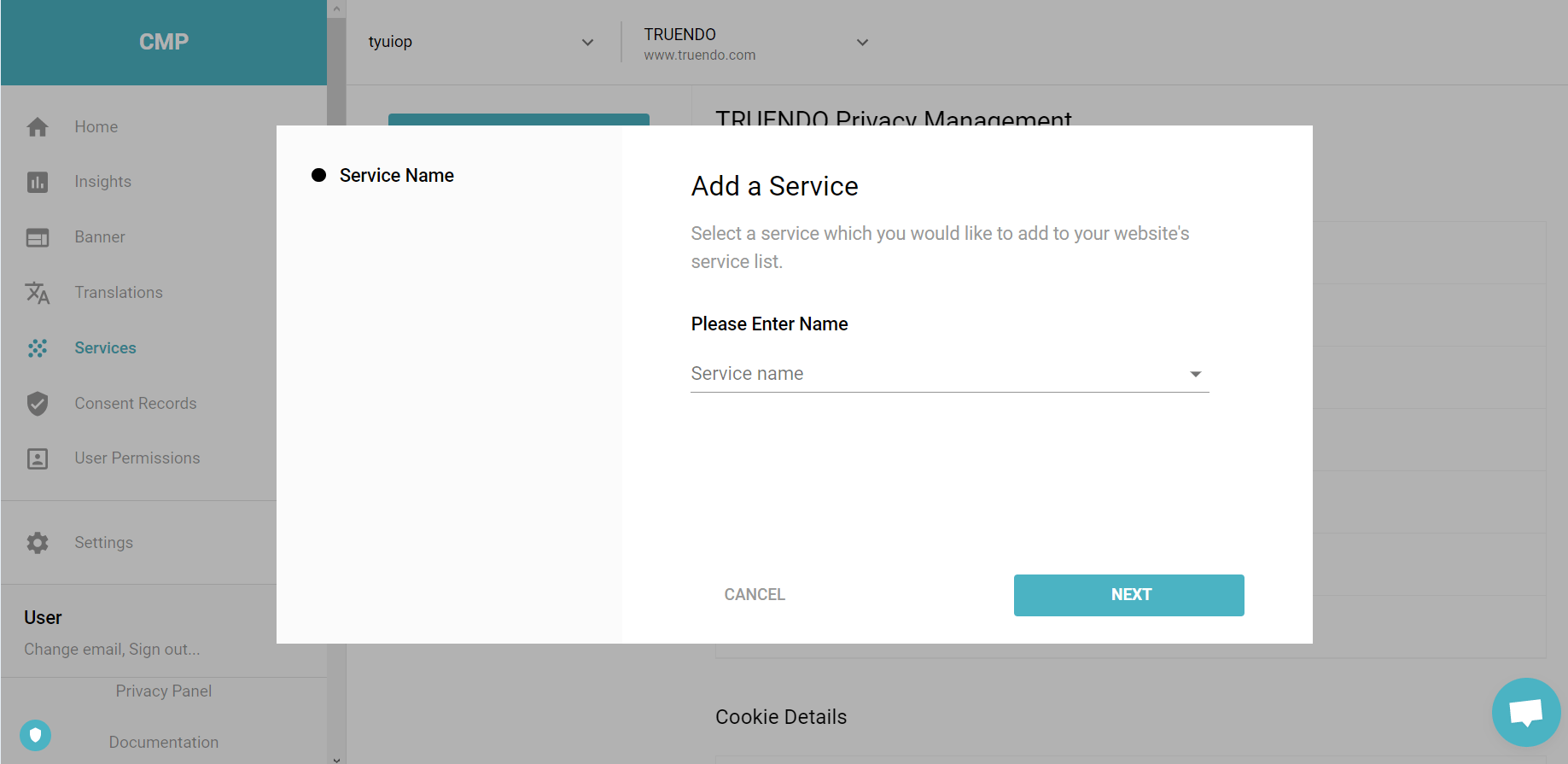Select the Service Name step bullet
The width and height of the screenshot is (1568, 764).
pyautogui.click(x=318, y=175)
